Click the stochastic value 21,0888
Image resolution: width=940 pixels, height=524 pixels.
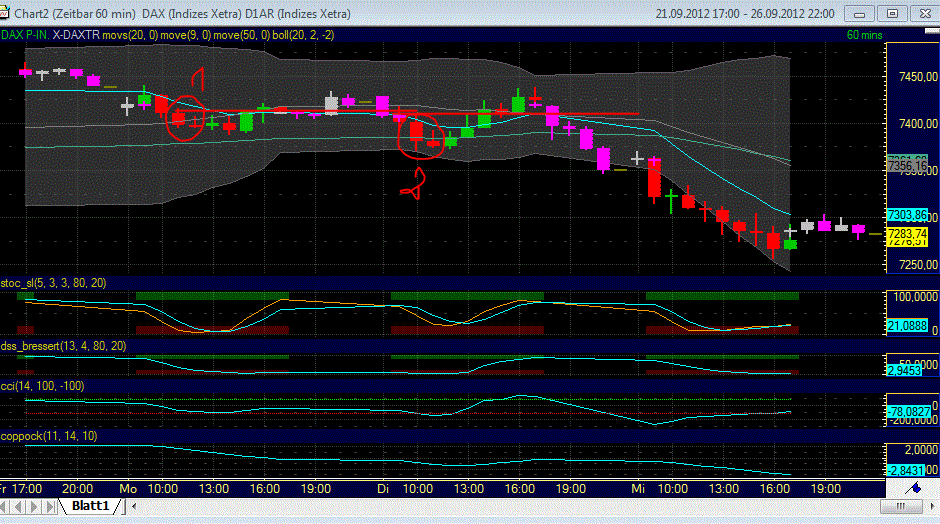pos(908,326)
